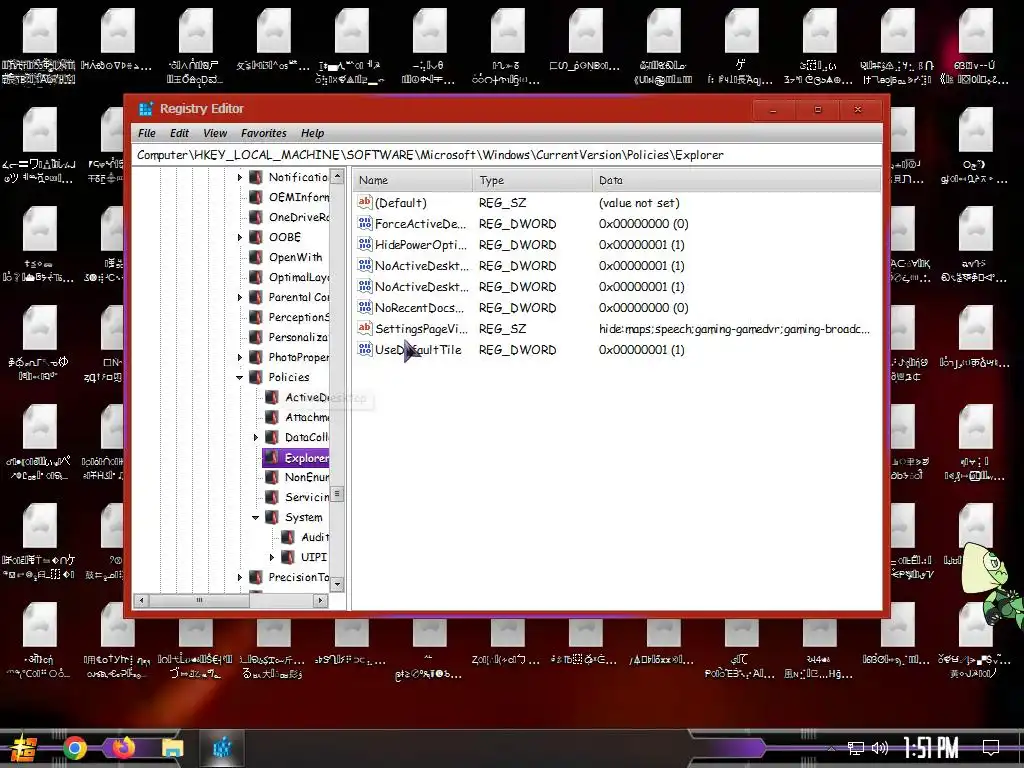Open the Action Center notification icon
1024x768 pixels.
pos(991,748)
